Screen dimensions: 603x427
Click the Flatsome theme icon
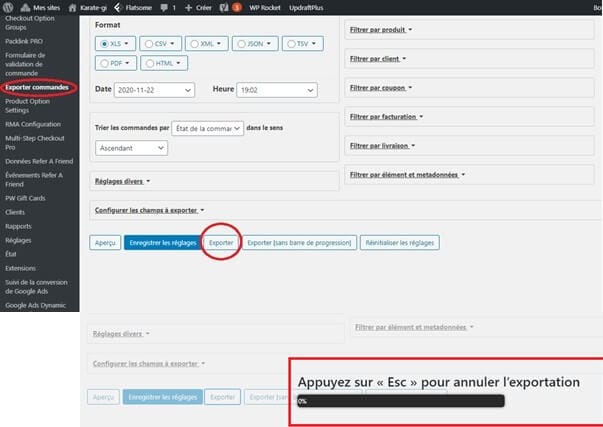pos(117,7)
